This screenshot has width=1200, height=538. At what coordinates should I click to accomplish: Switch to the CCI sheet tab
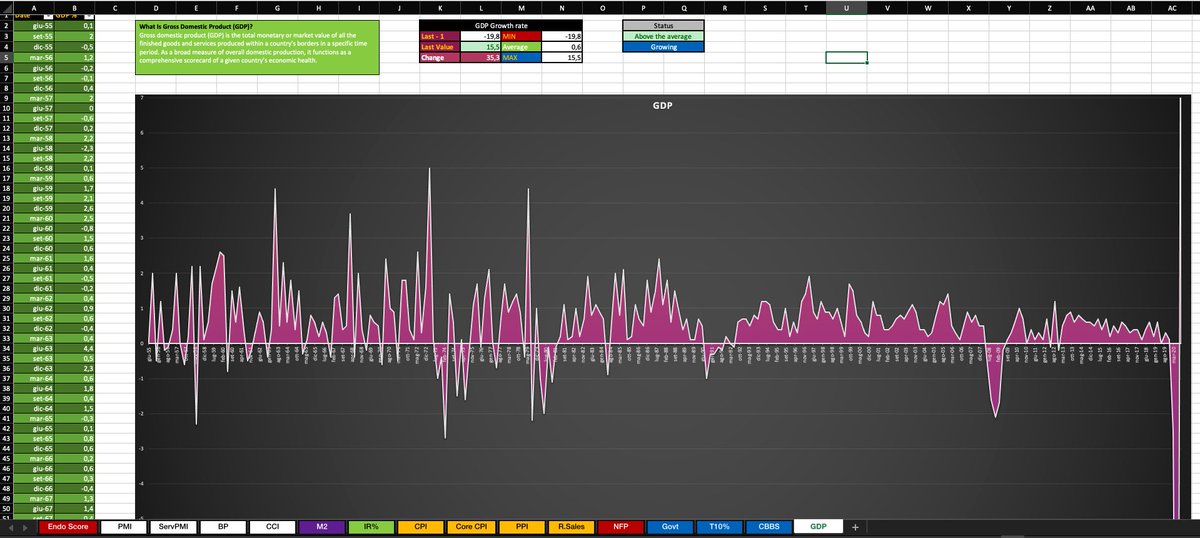point(273,526)
